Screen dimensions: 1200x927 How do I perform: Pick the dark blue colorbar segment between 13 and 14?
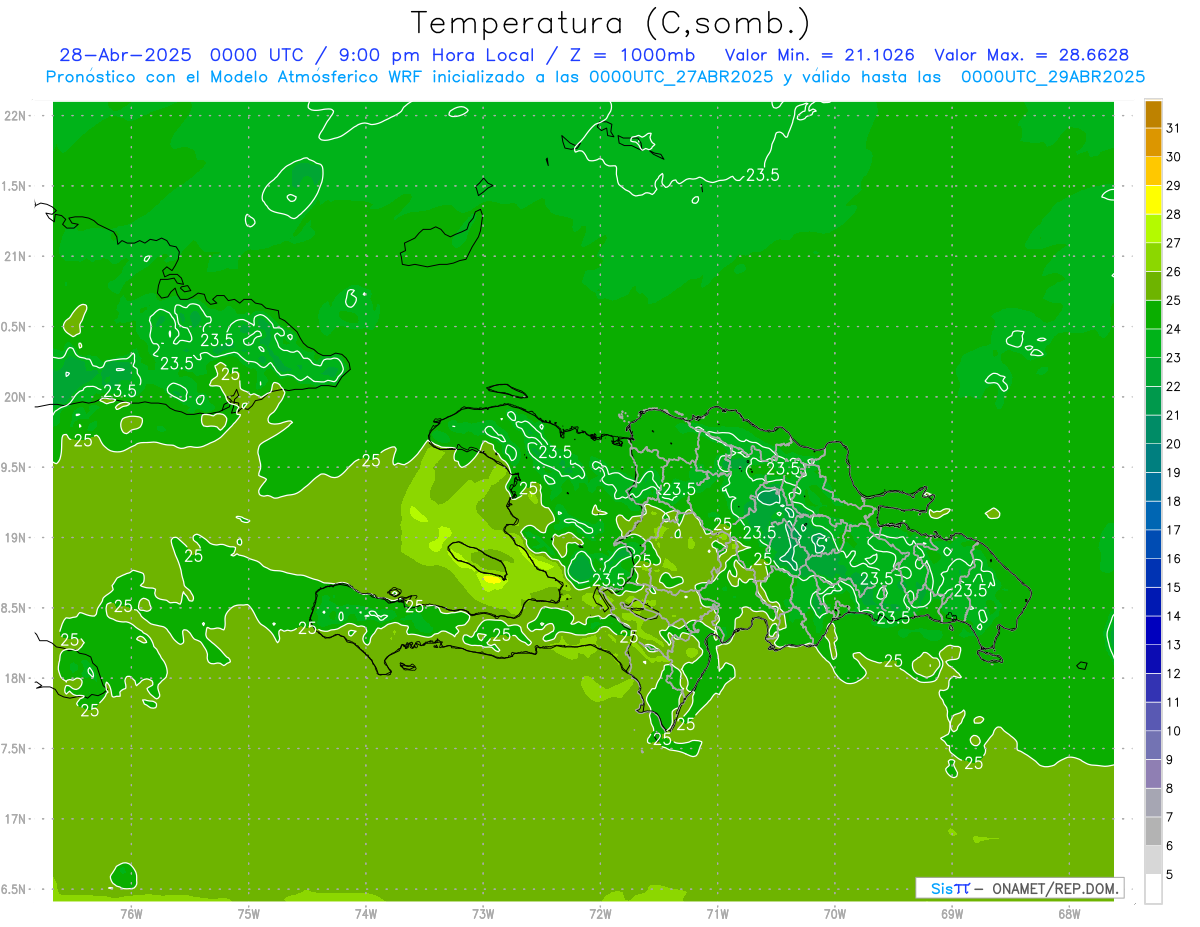point(1153,631)
